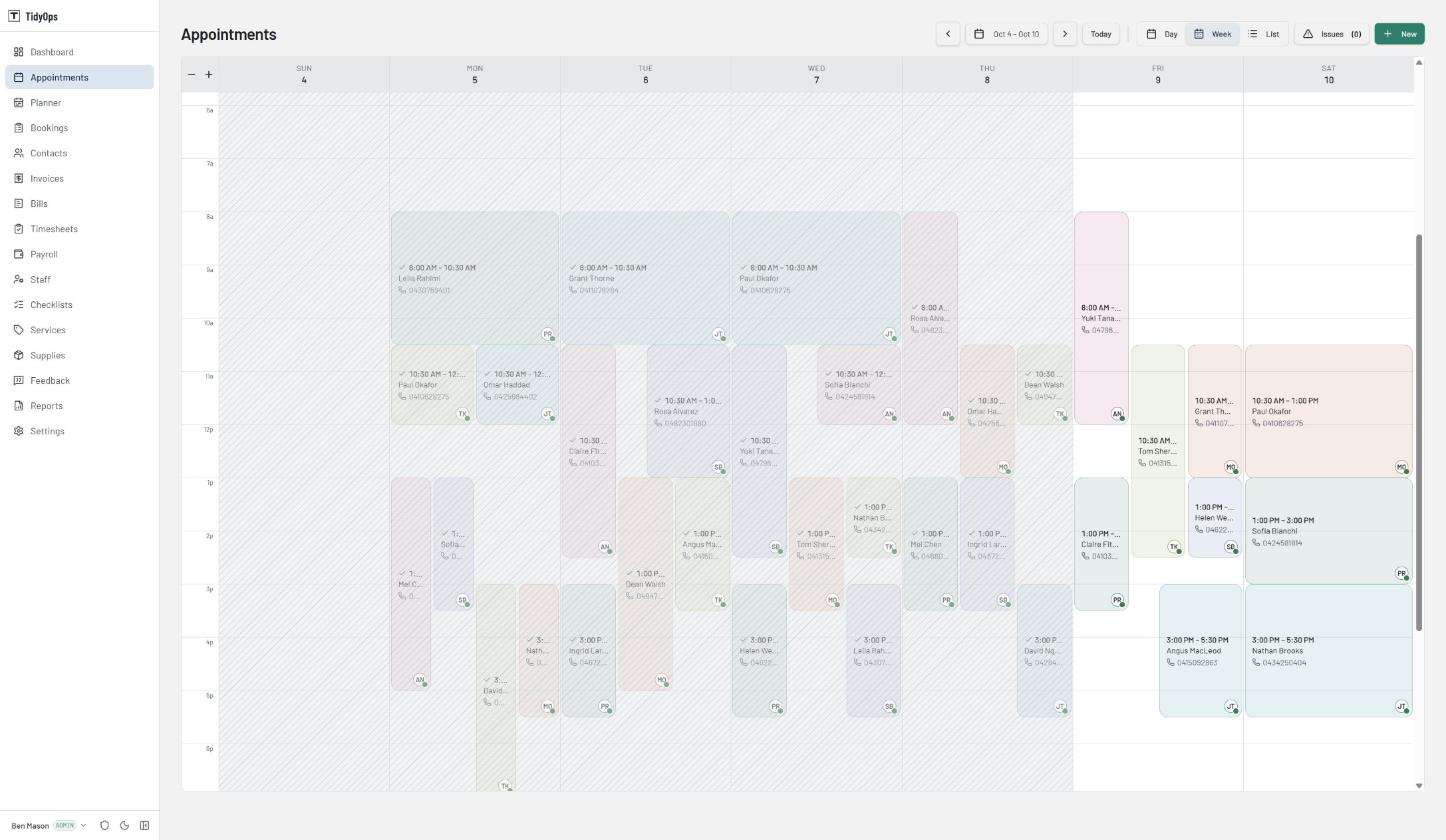Go to Bookings section
Image resolution: width=1446 pixels, height=840 pixels.
click(x=79, y=128)
